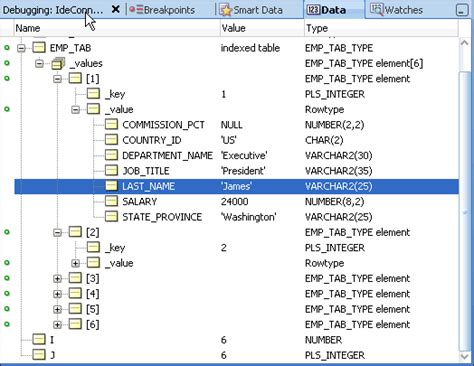Select the COMMISSION_PCT row name
Screen dimensions: 474x366
pyautogui.click(x=163, y=125)
